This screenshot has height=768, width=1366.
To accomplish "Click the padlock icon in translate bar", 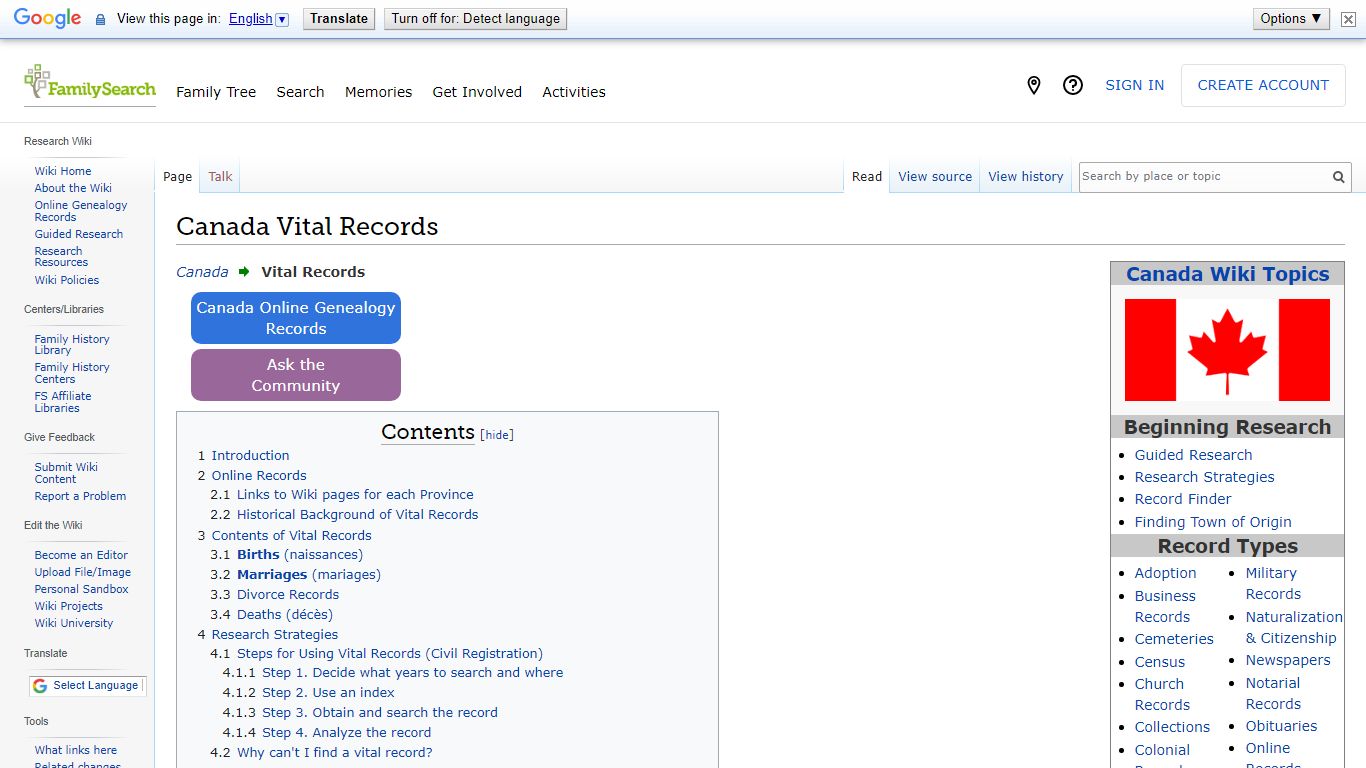I will coord(100,19).
